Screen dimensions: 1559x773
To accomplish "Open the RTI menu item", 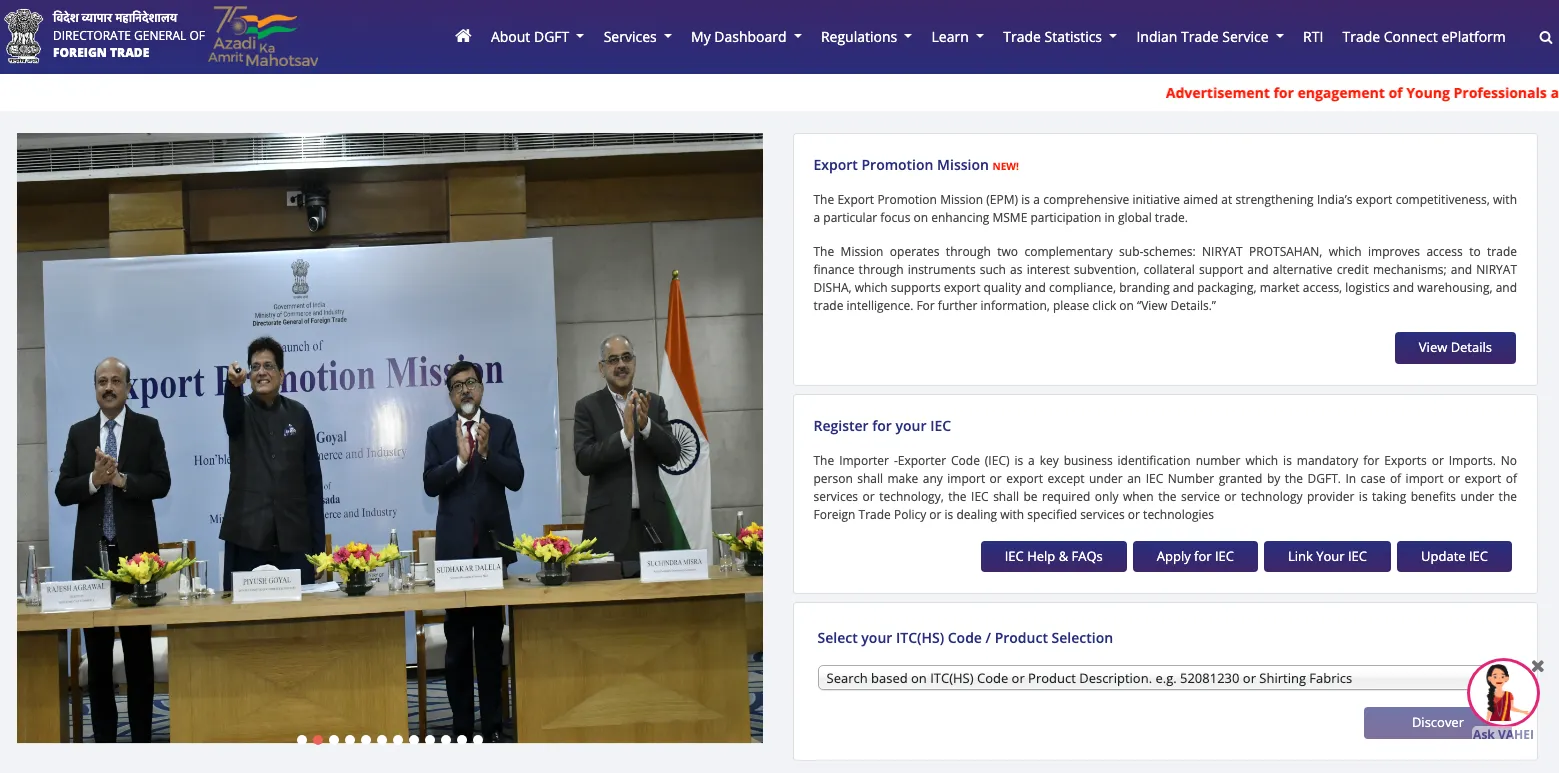I will [x=1313, y=37].
